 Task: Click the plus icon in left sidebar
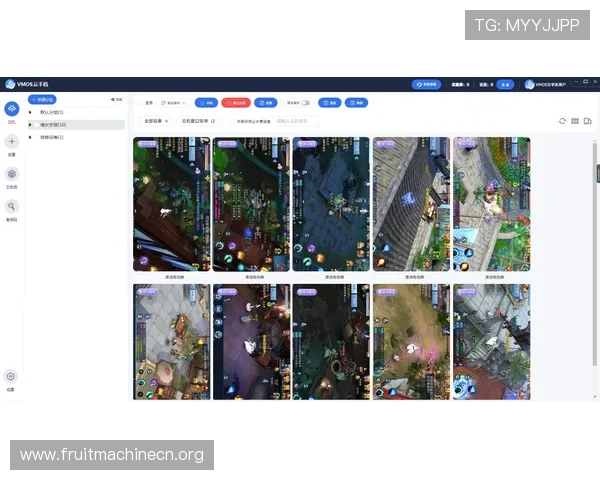pyautogui.click(x=12, y=142)
